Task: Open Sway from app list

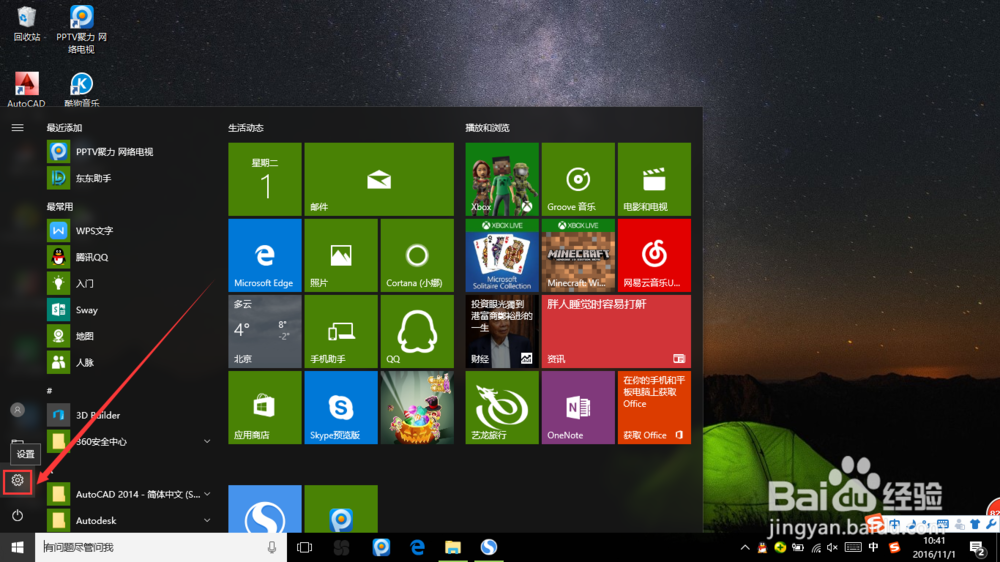Action: pos(129,309)
